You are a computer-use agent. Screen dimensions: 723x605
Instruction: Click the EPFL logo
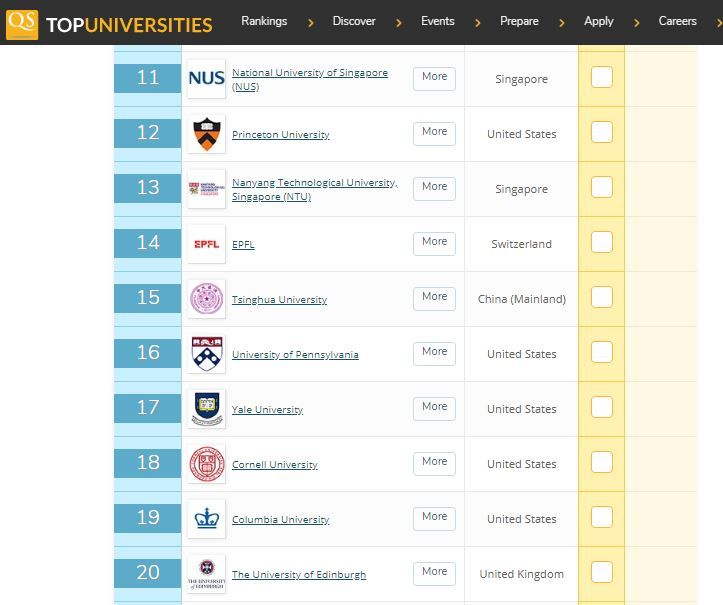(206, 244)
